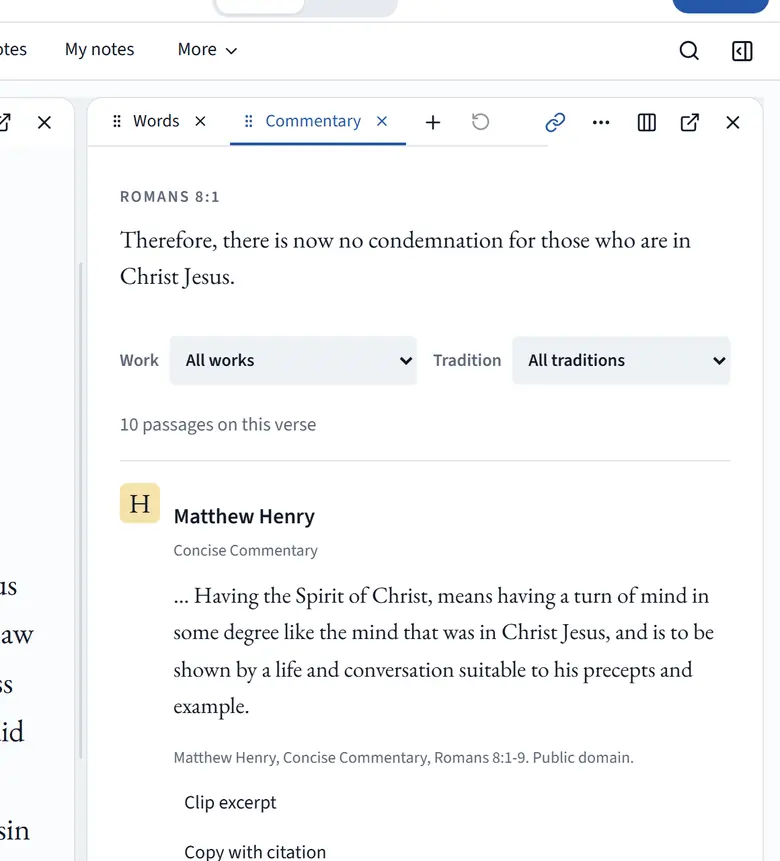780x861 pixels.
Task: Expand the More menu
Action: pyautogui.click(x=207, y=49)
